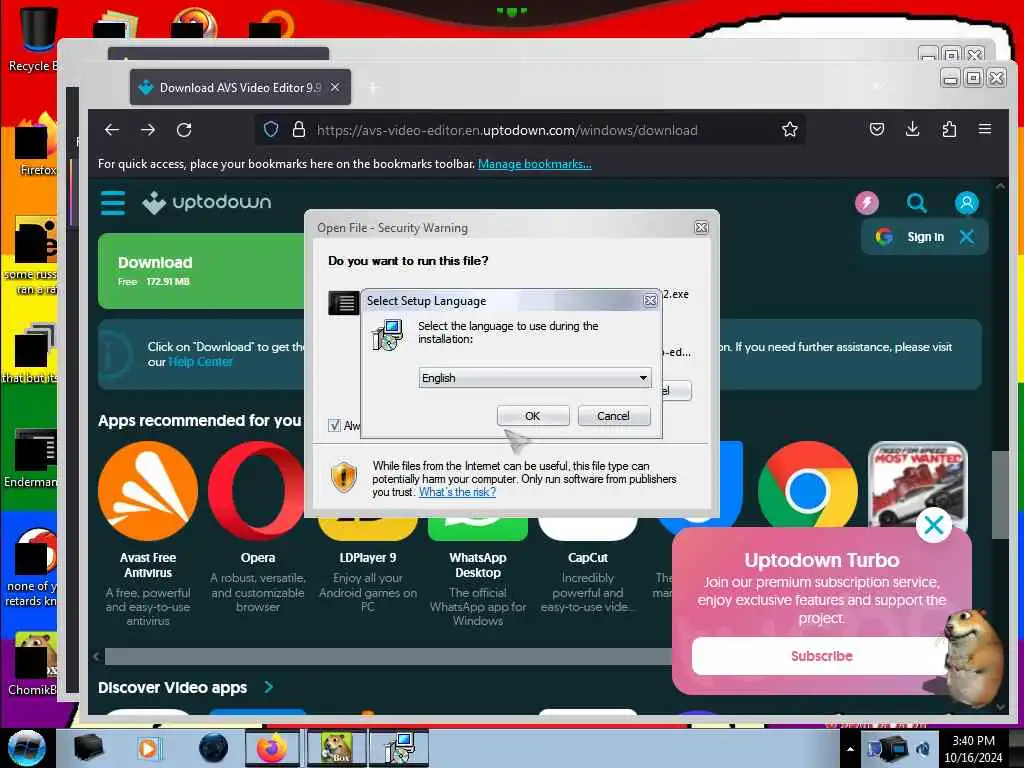Dismiss the Google Sign in prompt
This screenshot has width=1024, height=768.
tap(967, 236)
